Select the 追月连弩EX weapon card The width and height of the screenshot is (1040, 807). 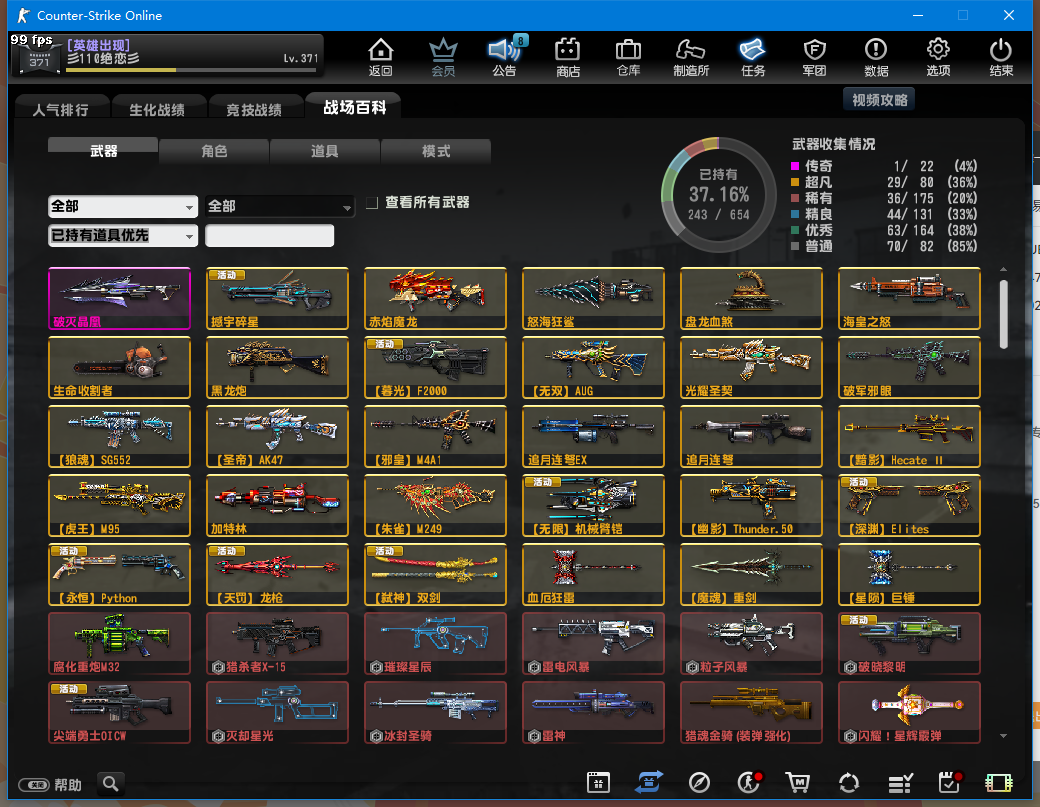(x=593, y=436)
